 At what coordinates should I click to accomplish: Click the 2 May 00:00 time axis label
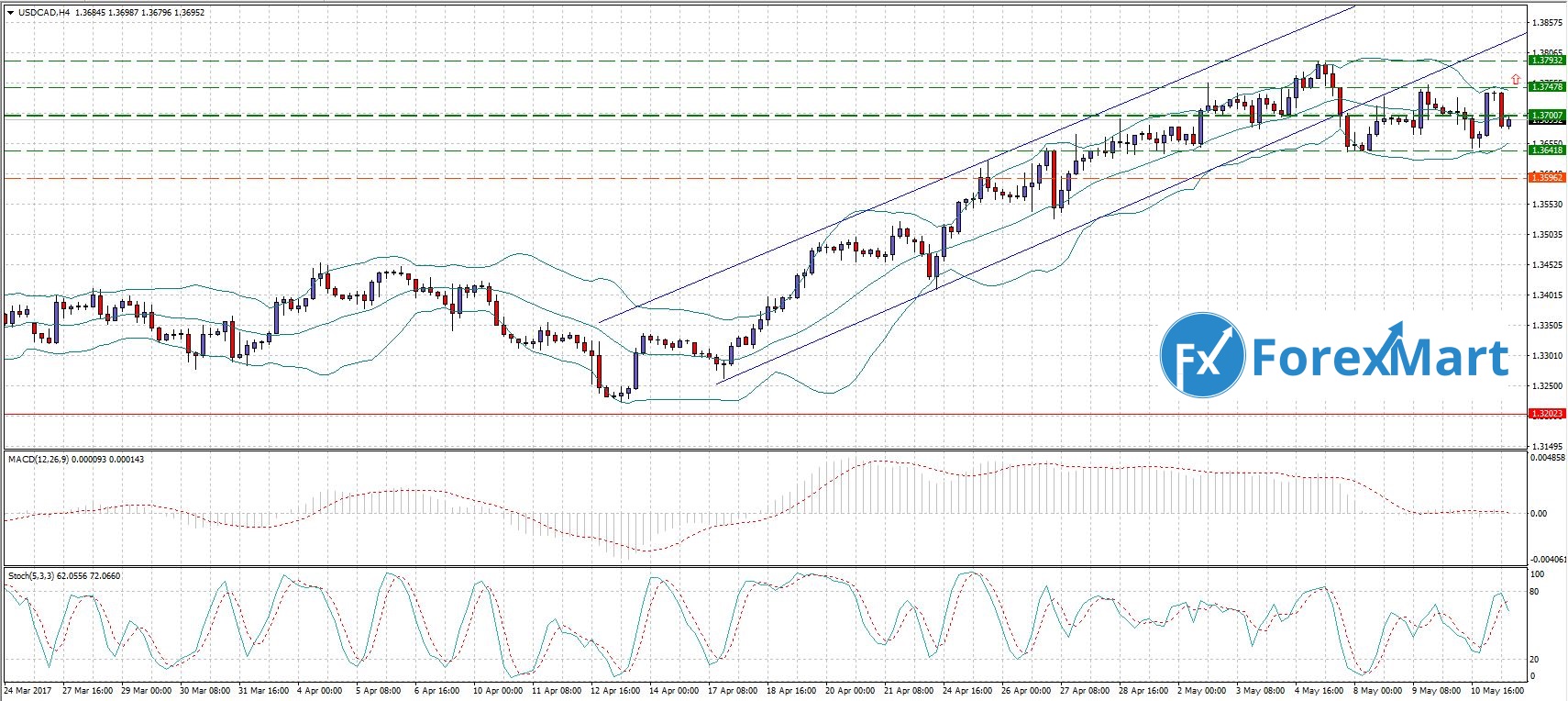click(1201, 690)
